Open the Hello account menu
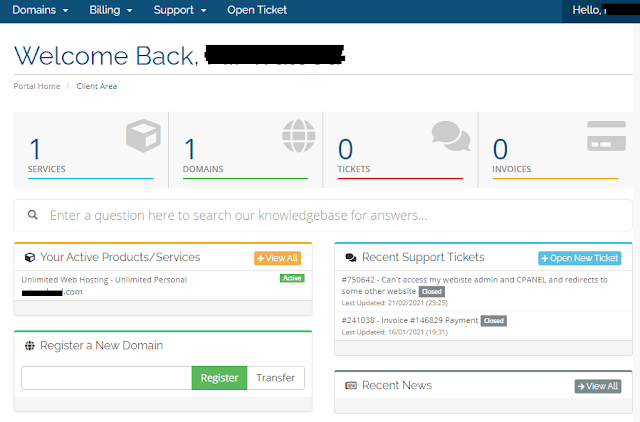The width and height of the screenshot is (640, 422). tap(600, 10)
